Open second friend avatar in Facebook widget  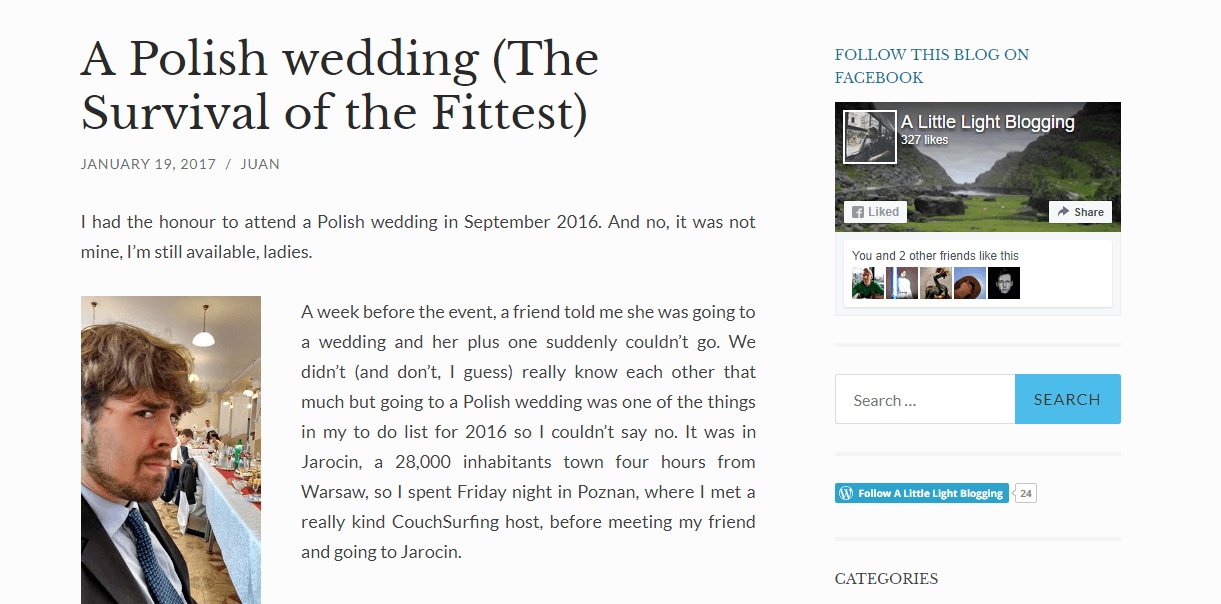tap(902, 283)
